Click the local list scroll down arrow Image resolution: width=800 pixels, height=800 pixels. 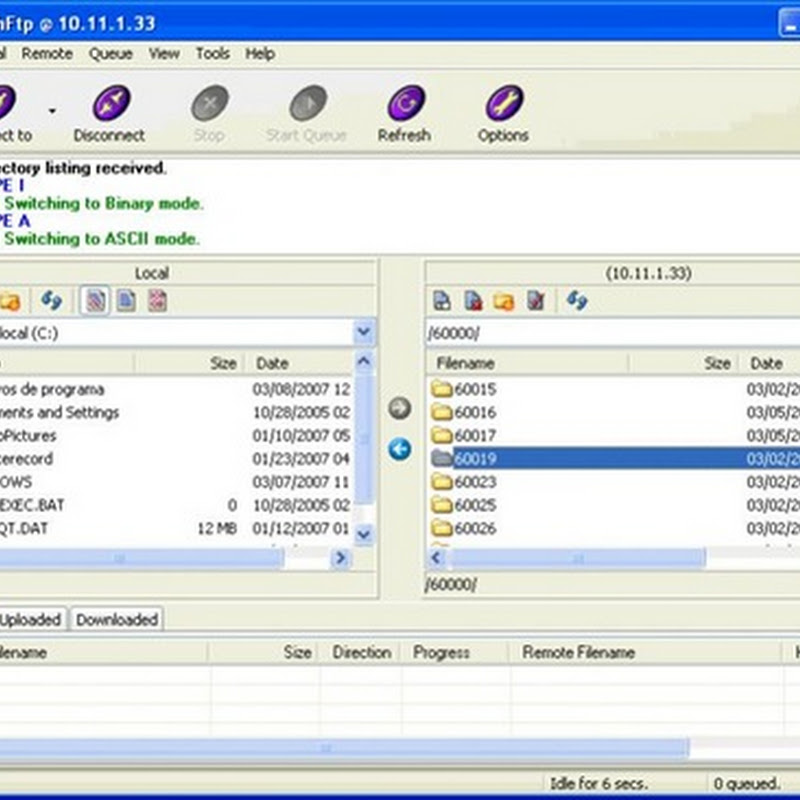point(364,535)
